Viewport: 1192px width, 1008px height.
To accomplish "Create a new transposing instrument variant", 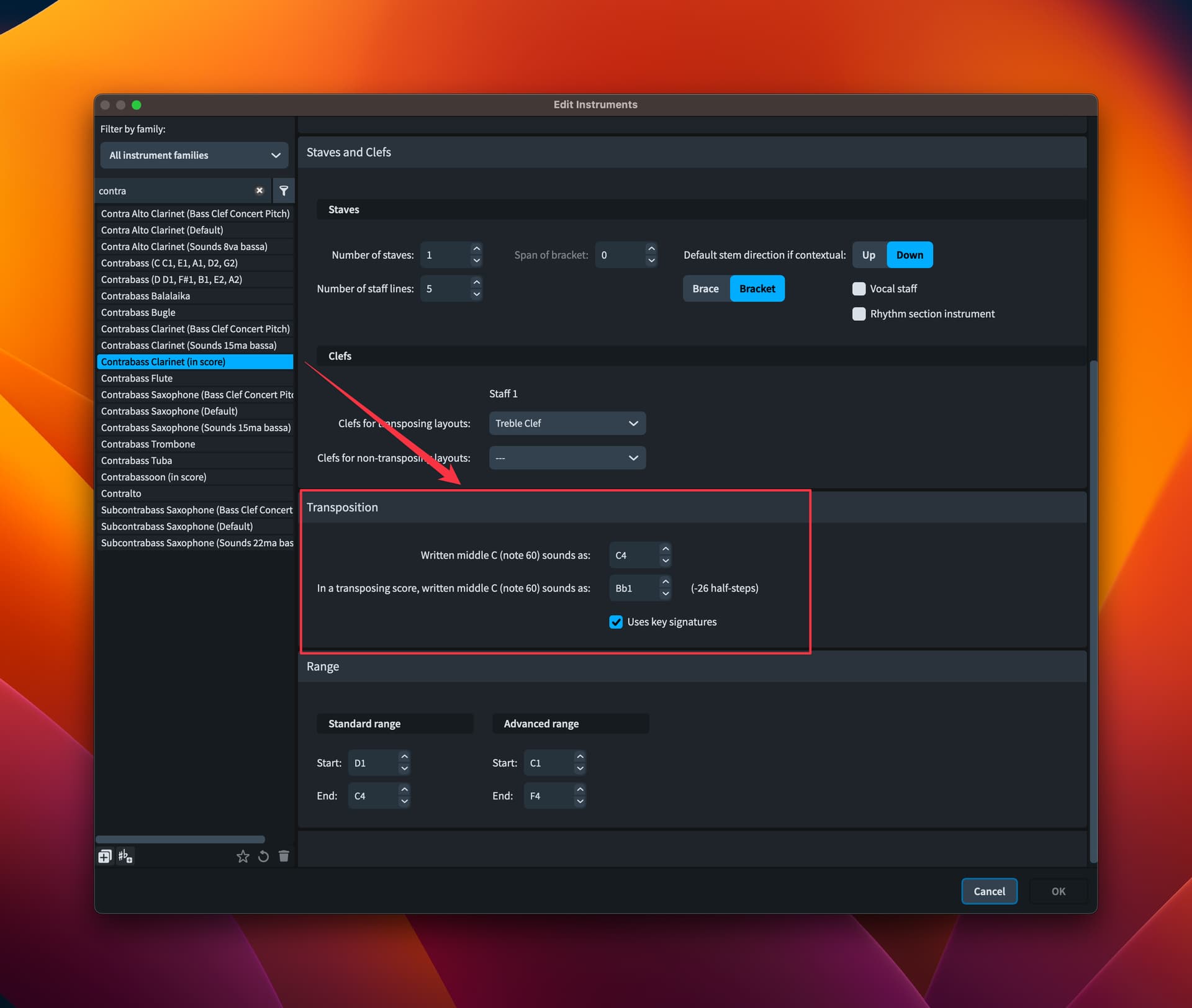I will click(125, 856).
